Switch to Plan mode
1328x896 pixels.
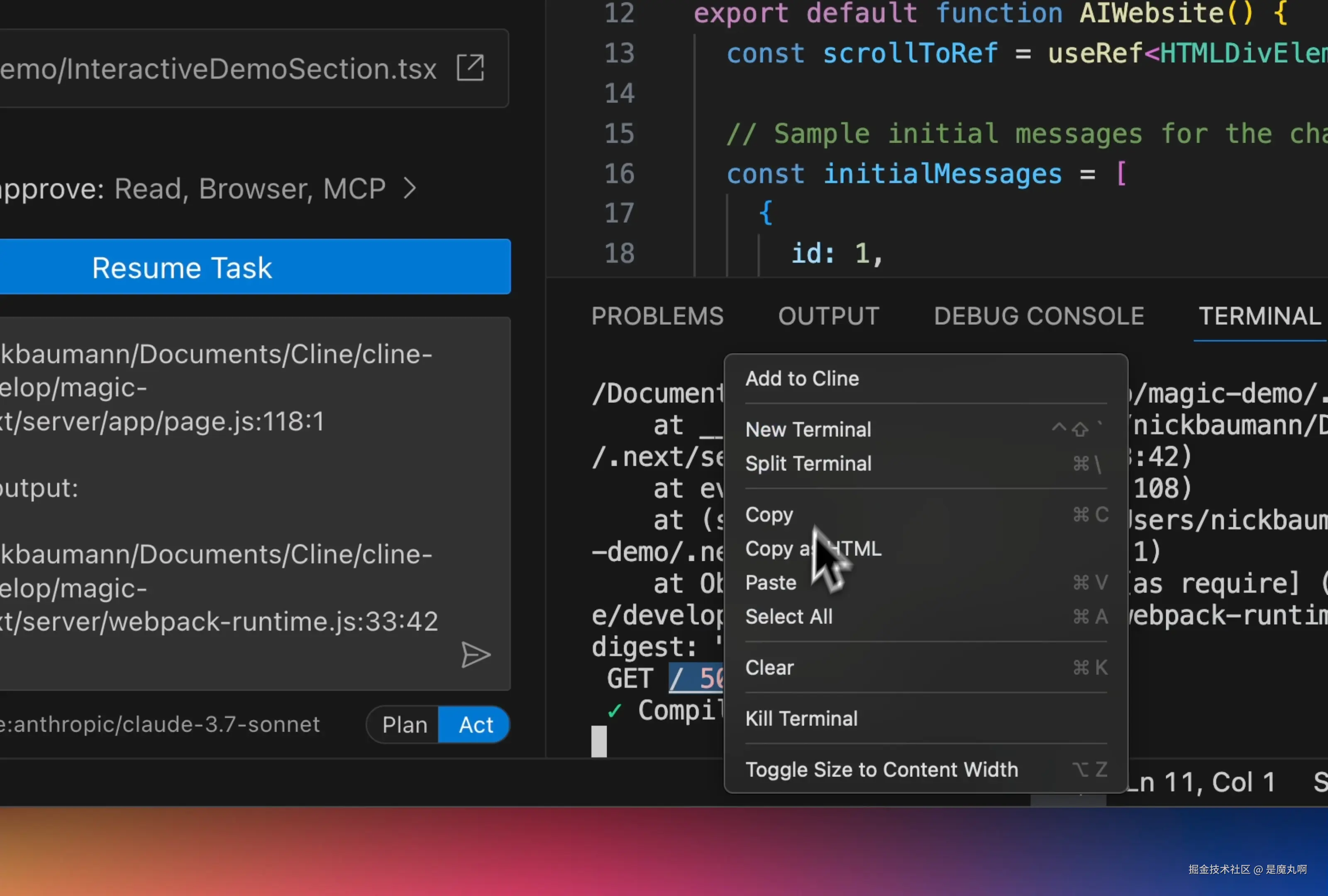[x=403, y=725]
